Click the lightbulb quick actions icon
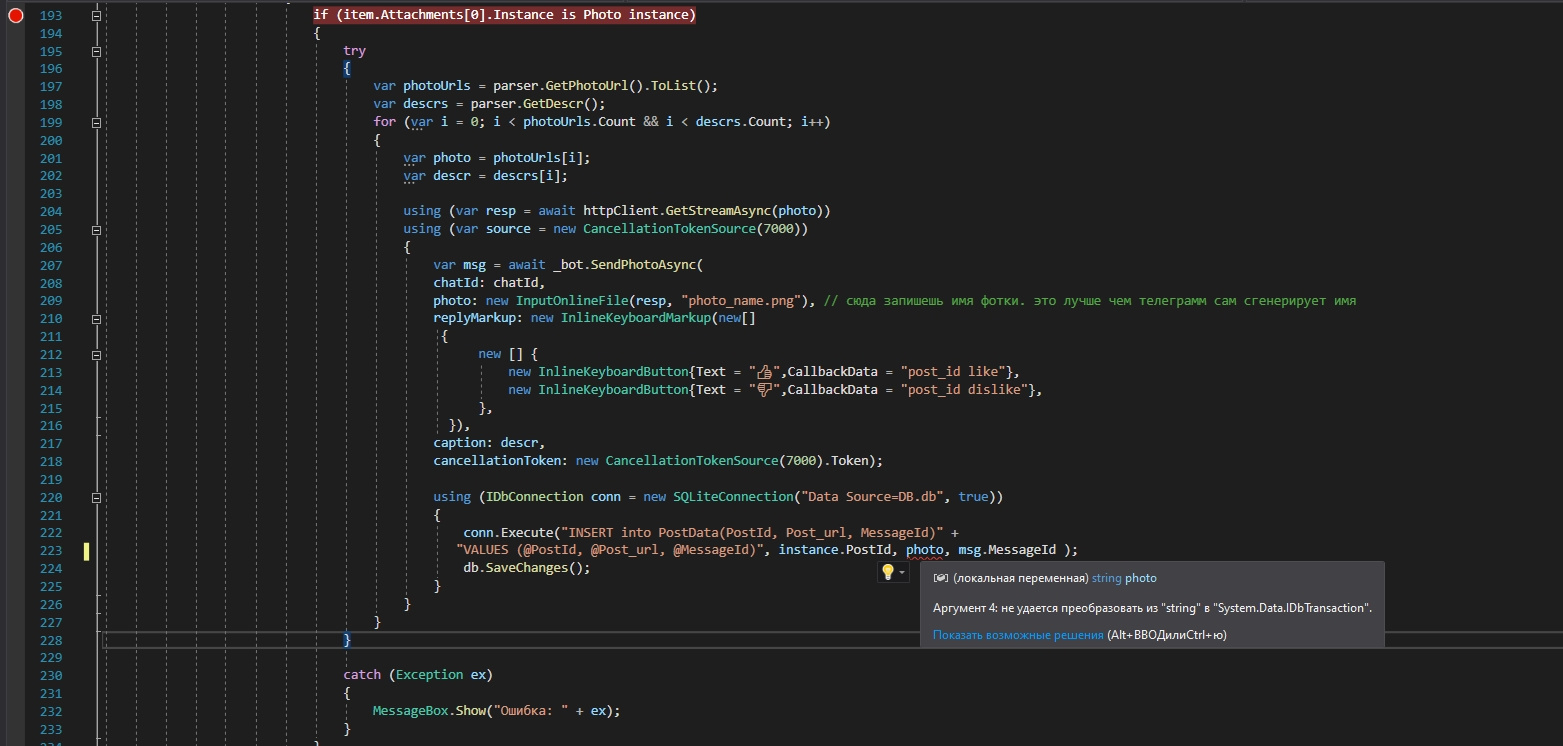 887,571
